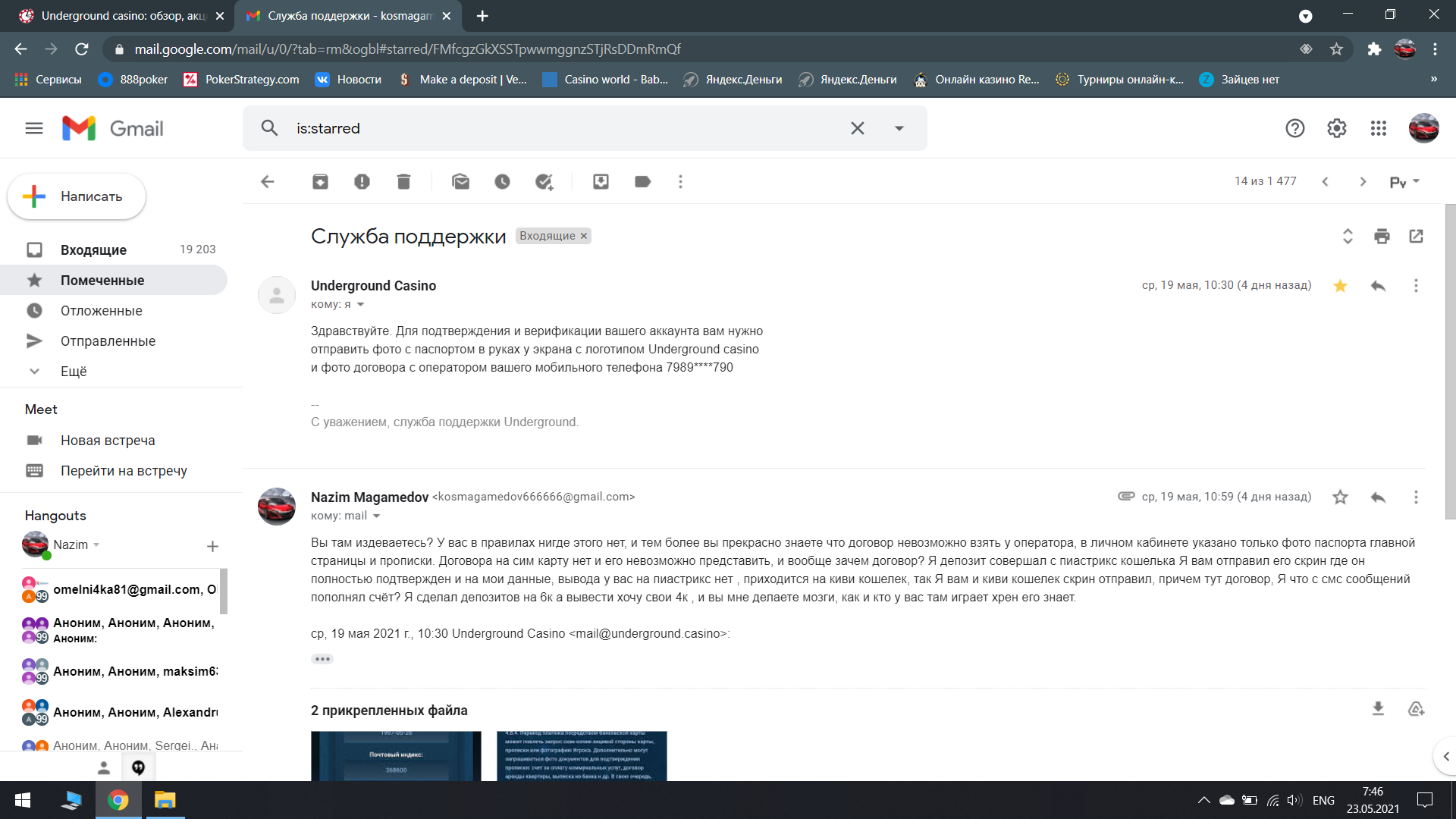Open Gmail support help icon
The width and height of the screenshot is (1456, 819).
1294,128
